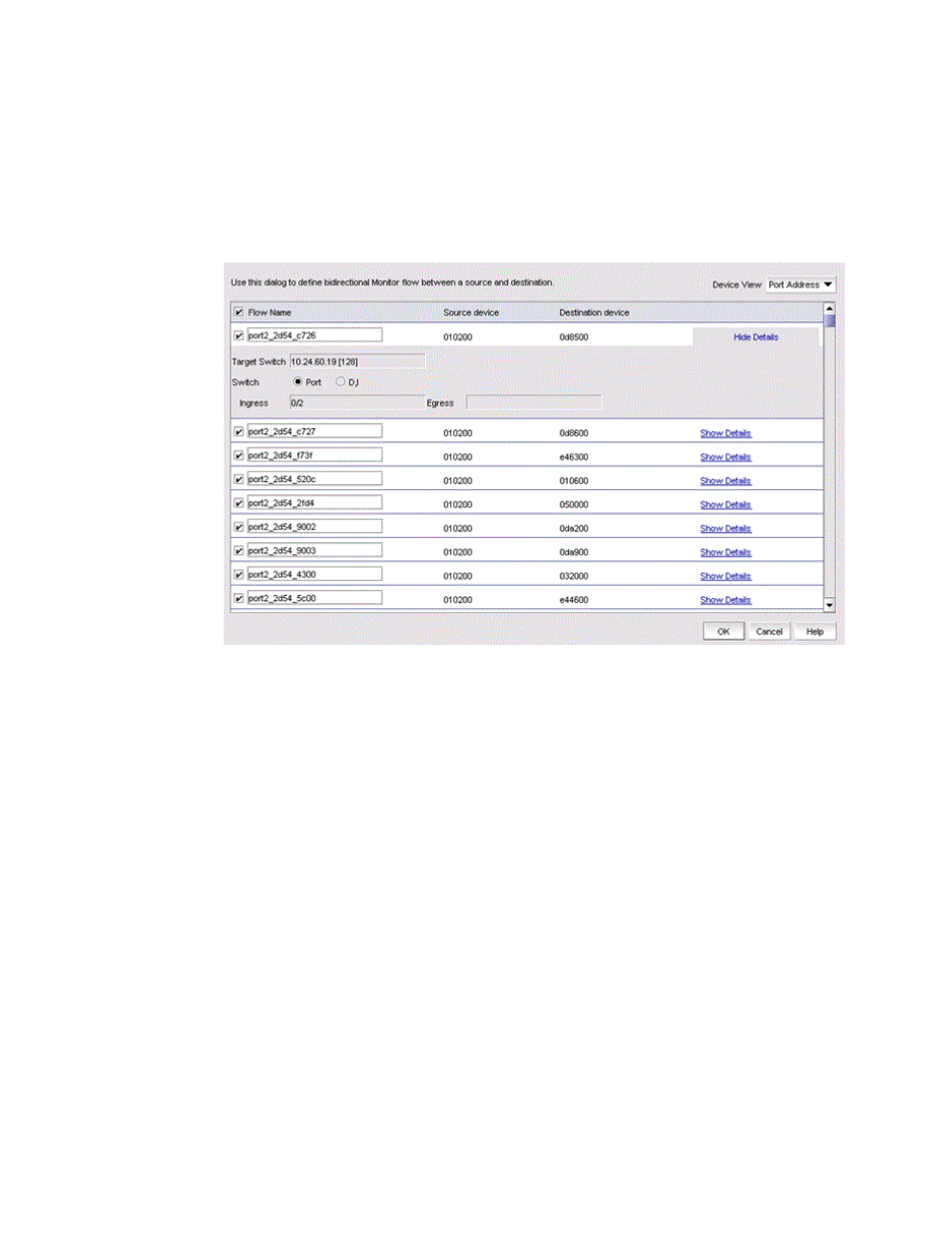Confirm with the OK button
The image size is (952, 1233).
point(723,631)
